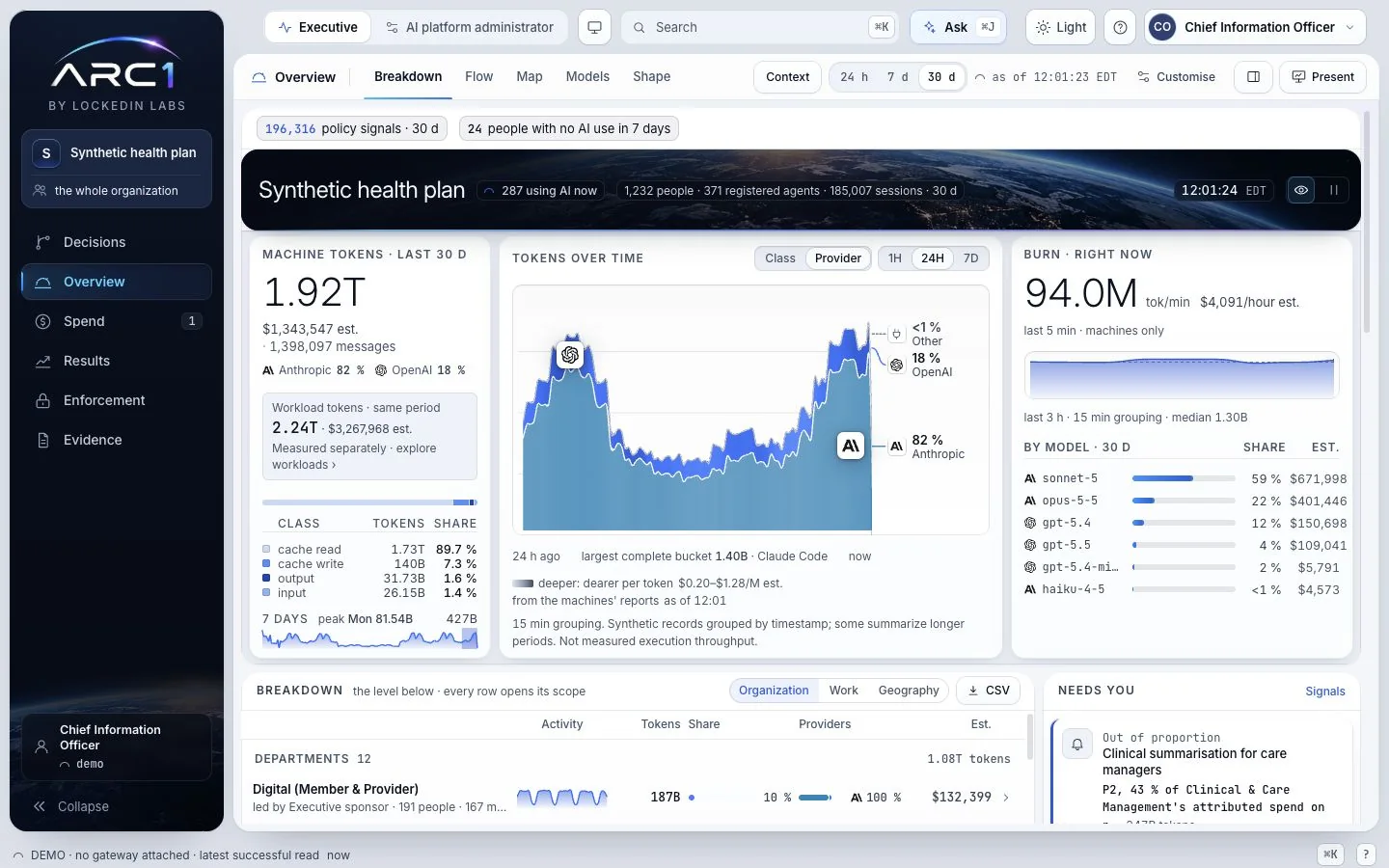Switch to the Map tab
Image resolution: width=1389 pixels, height=868 pixels.
click(530, 77)
